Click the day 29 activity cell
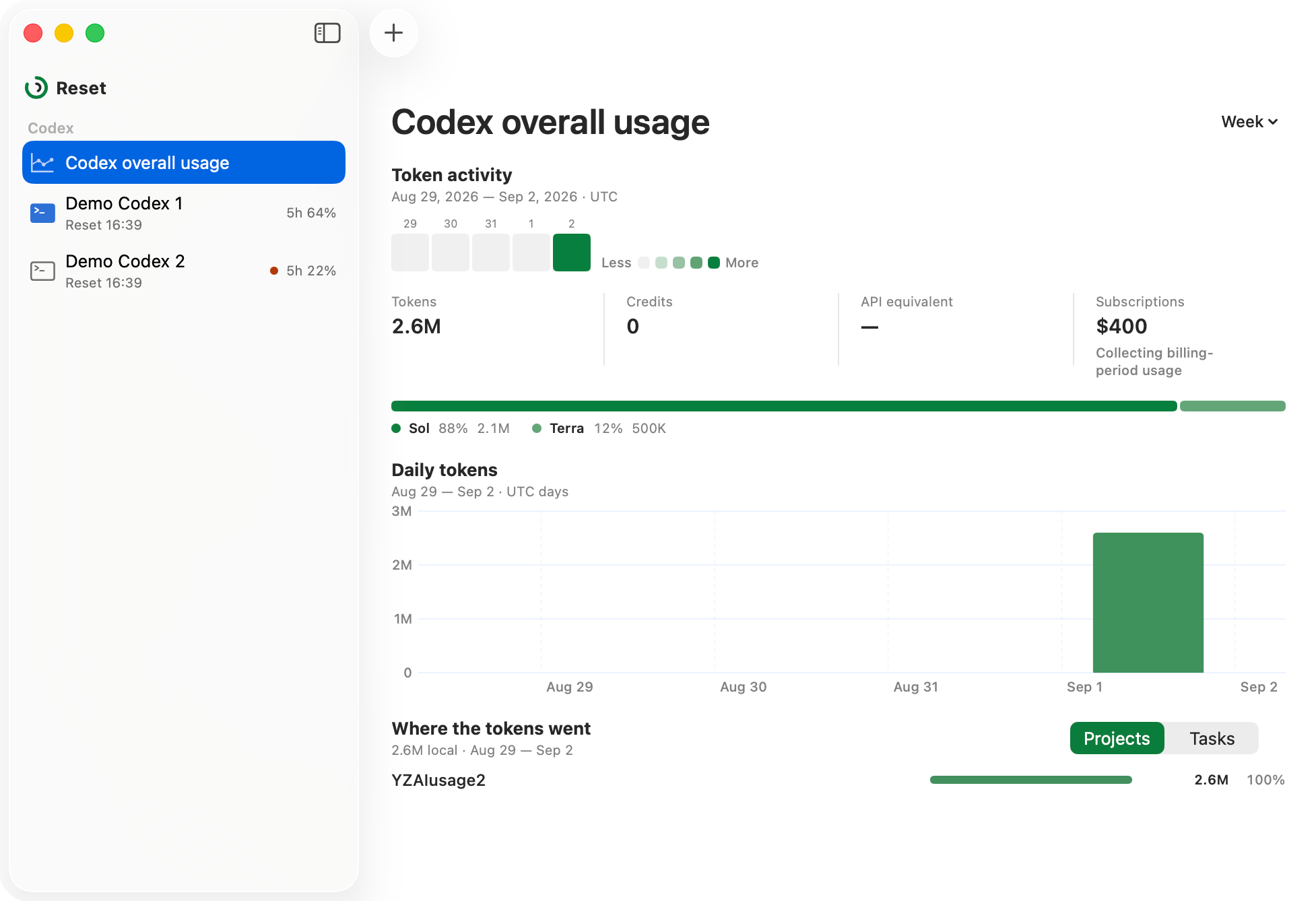Image resolution: width=1316 pixels, height=901 pixels. (410, 253)
